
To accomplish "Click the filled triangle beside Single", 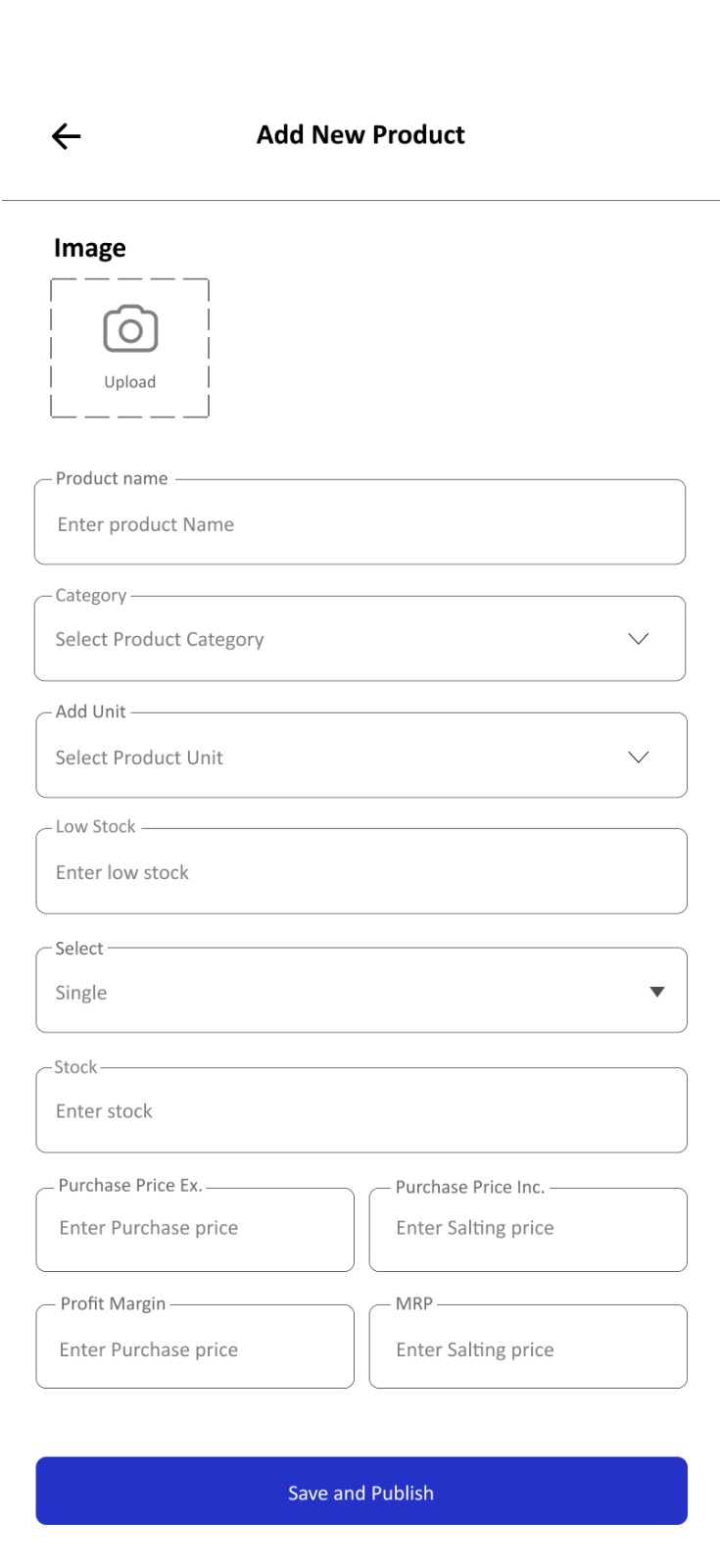I will tap(657, 993).
